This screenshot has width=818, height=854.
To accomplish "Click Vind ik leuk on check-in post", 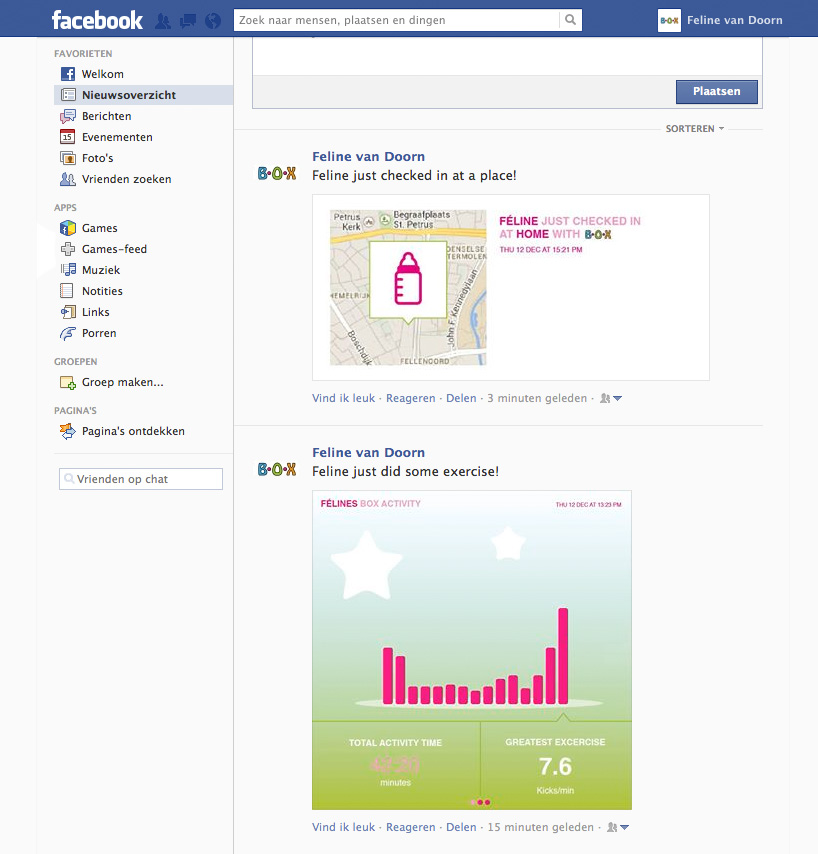I will pyautogui.click(x=343, y=398).
